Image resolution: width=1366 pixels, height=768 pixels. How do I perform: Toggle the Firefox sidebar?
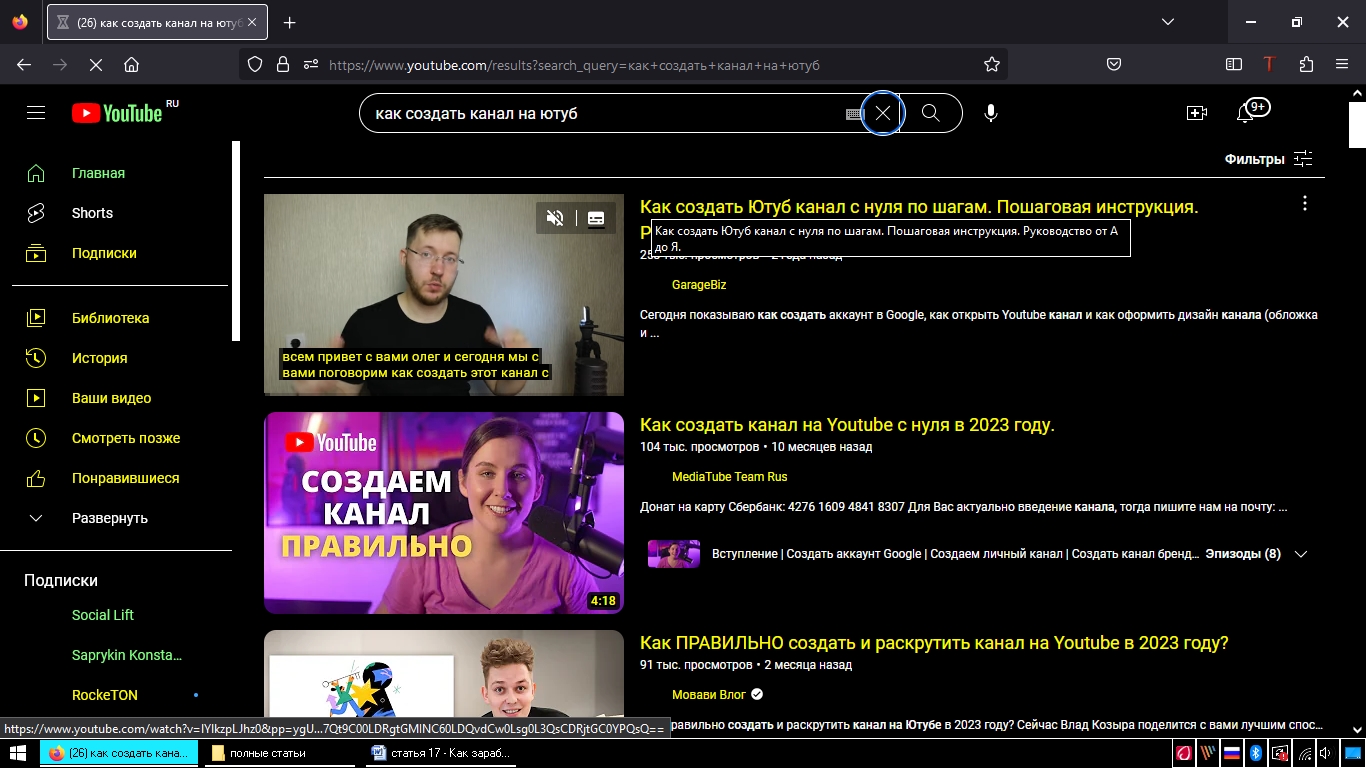[1234, 64]
